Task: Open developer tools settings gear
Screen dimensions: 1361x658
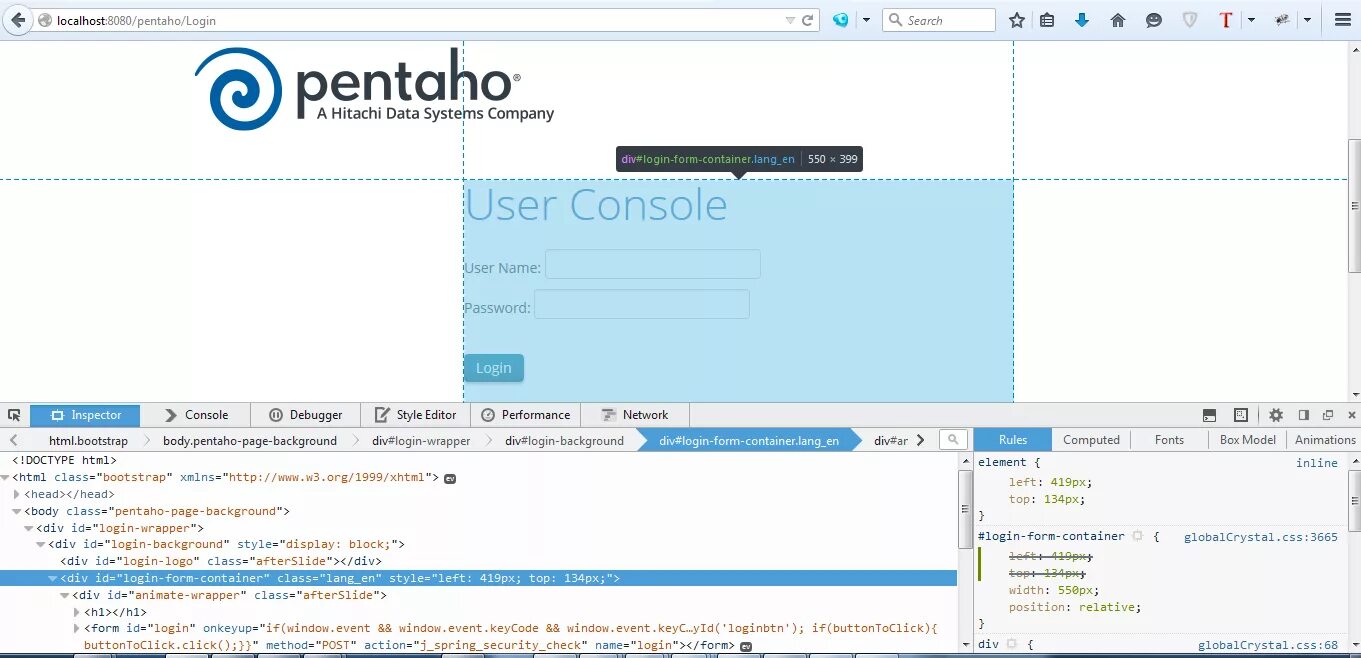Action: 1276,415
